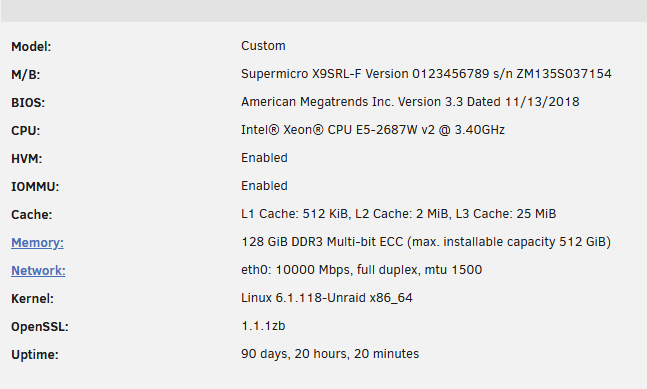Click the Kernel: label
Viewport: 647px width, 389px height.
tap(33, 299)
